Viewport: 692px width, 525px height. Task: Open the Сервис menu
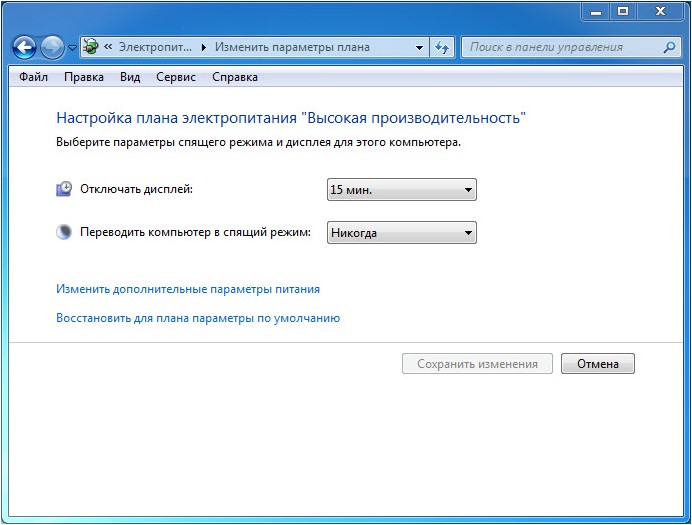coord(176,77)
